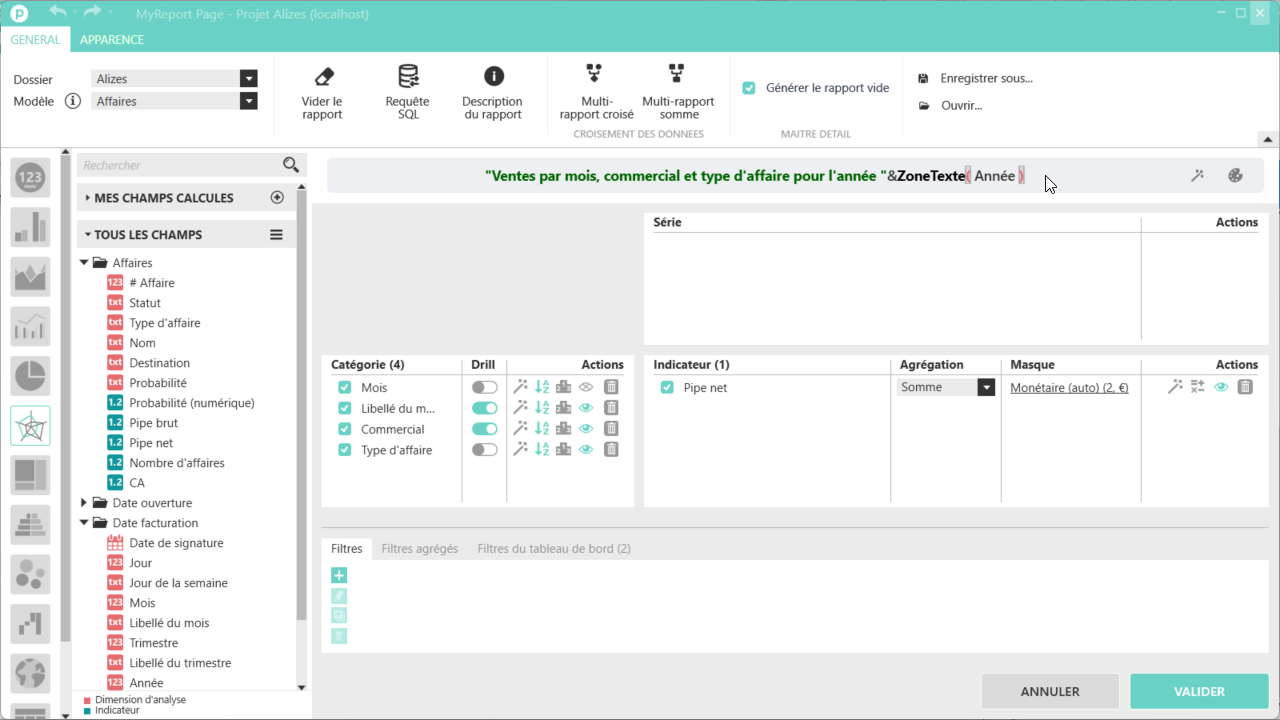Select the pie chart type in sidebar

point(30,376)
